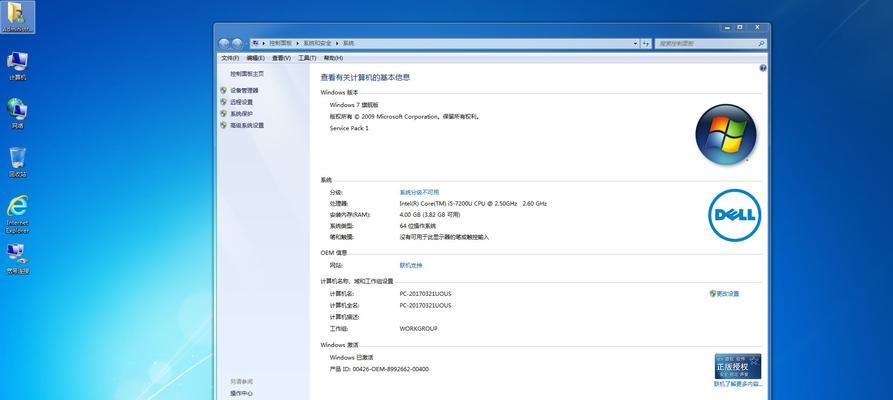The width and height of the screenshot is (893, 400).
Task: Go to 控制面板 in breadcrumb
Action: tap(280, 43)
